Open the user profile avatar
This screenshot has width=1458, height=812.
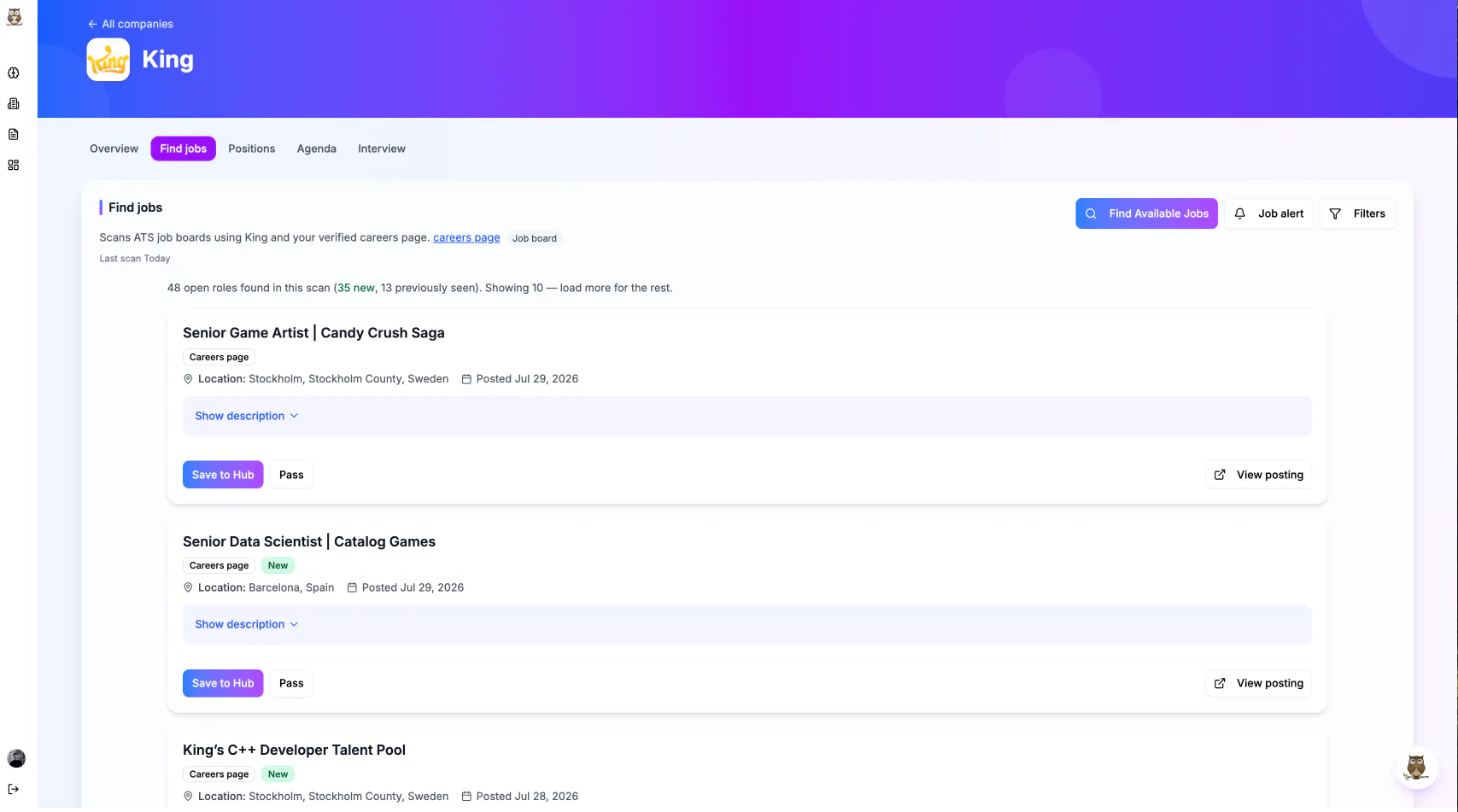click(x=16, y=758)
